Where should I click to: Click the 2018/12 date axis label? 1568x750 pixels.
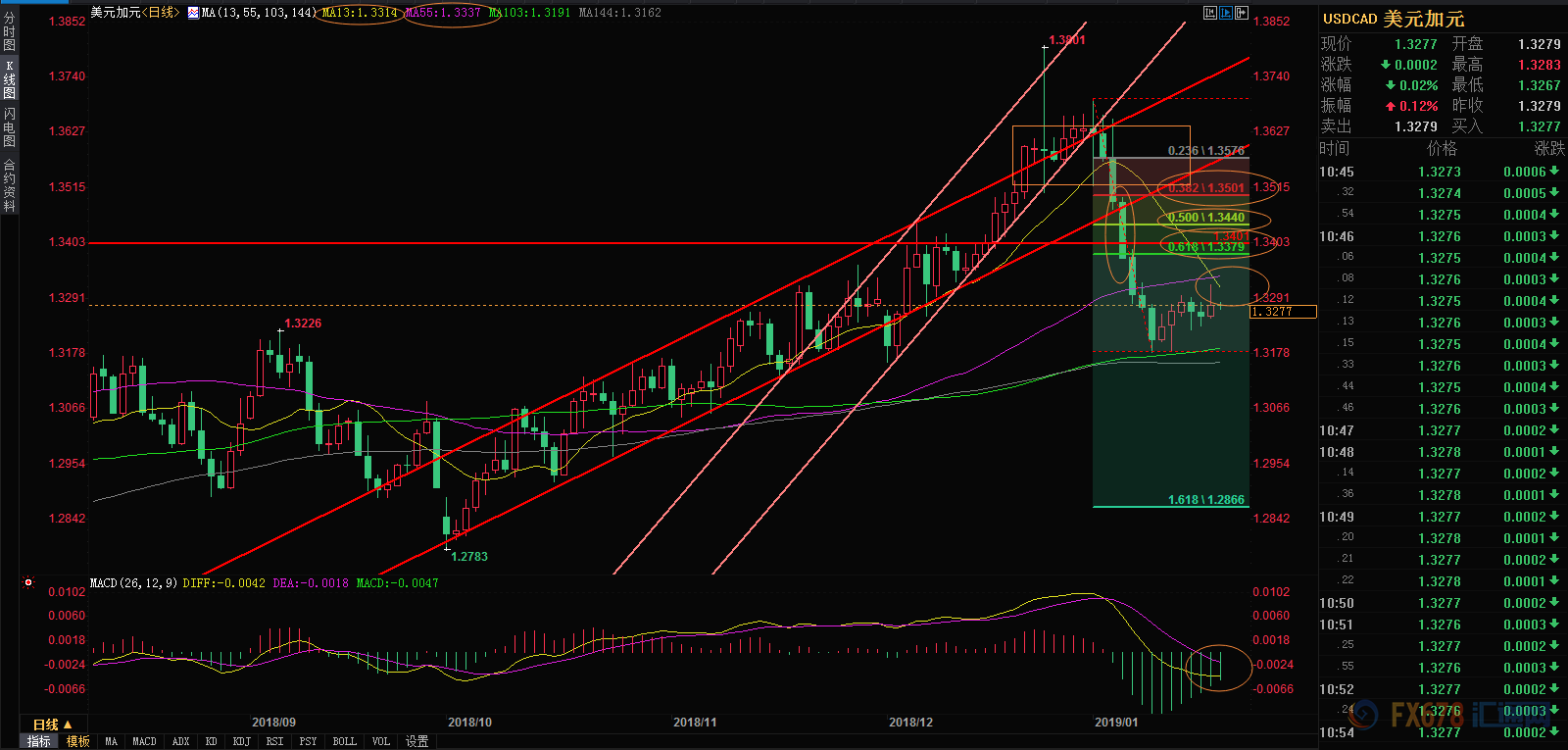(x=910, y=723)
